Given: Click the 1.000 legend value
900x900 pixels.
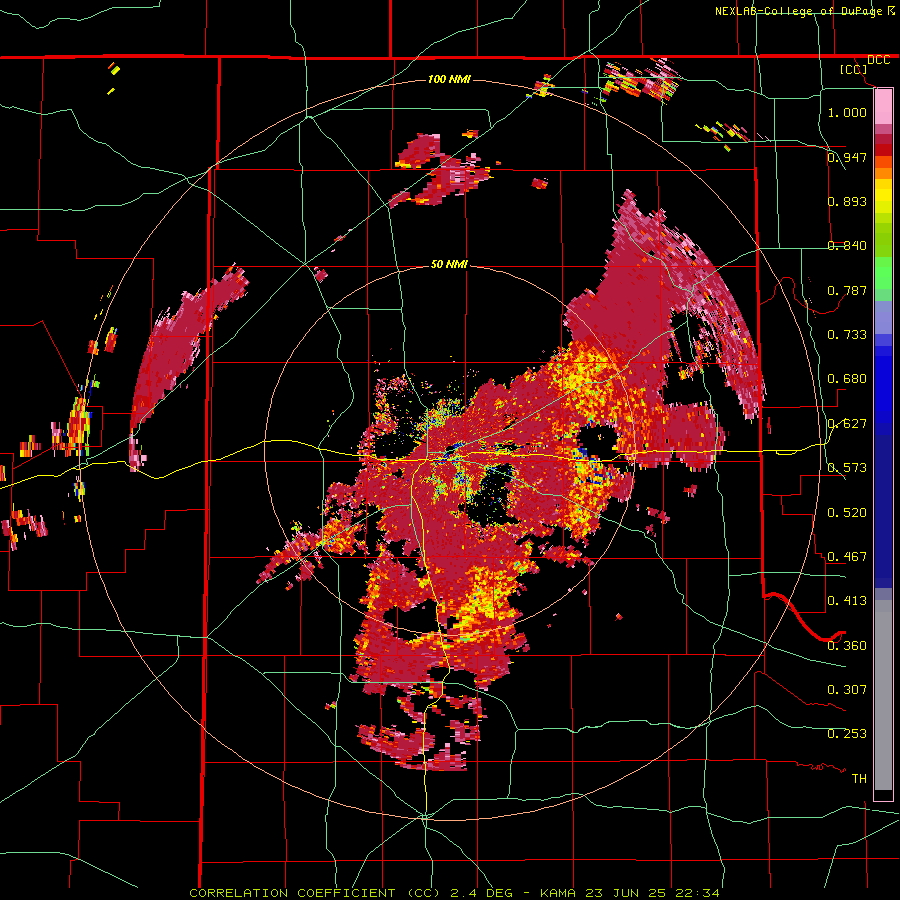Looking at the screenshot, I should click(x=847, y=112).
